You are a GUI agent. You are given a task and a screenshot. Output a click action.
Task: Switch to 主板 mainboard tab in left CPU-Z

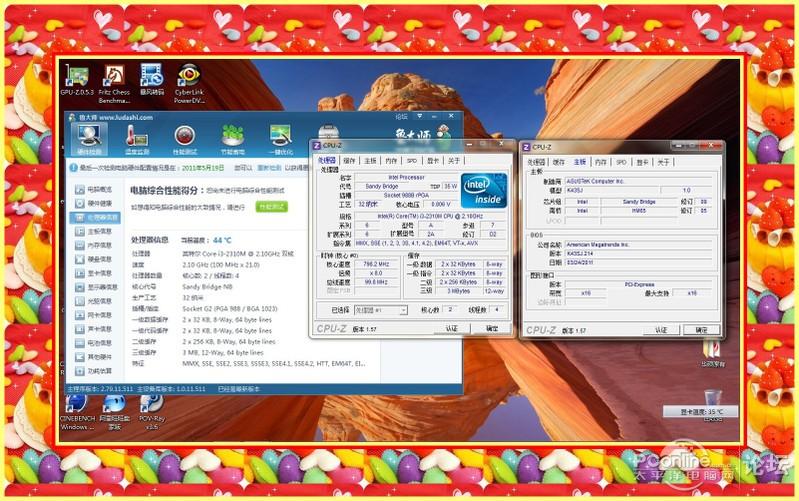(370, 161)
